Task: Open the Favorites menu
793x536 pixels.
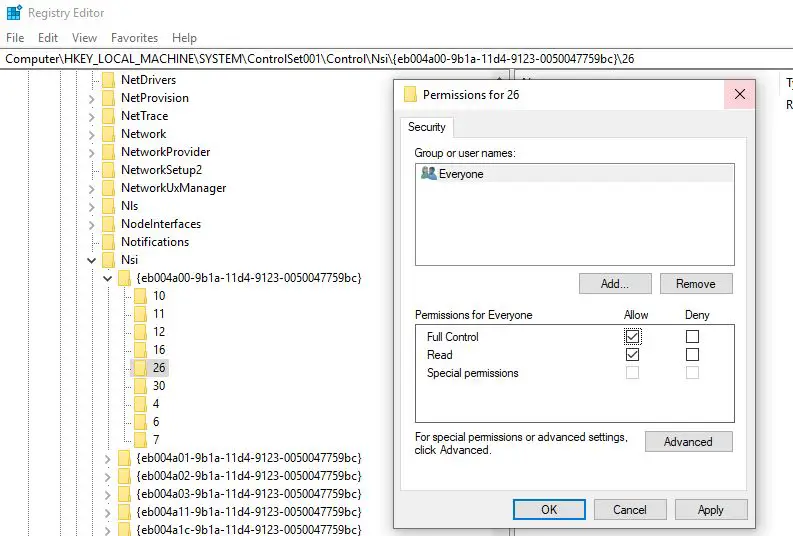Action: 134,38
